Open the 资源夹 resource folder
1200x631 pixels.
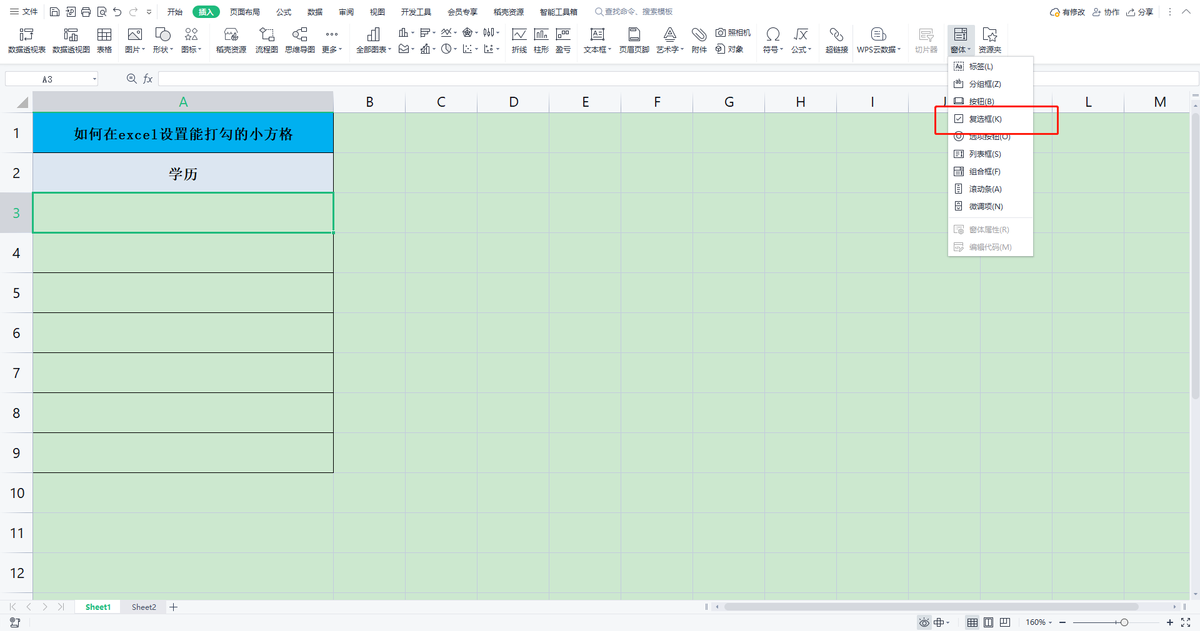[x=990, y=40]
